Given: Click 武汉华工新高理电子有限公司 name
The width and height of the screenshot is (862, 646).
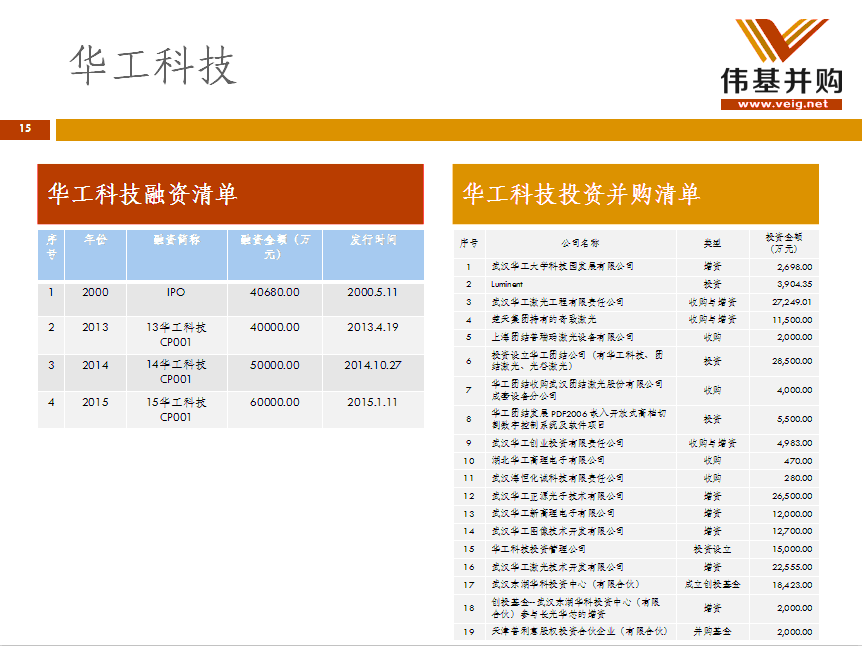Looking at the screenshot, I should pyautogui.click(x=553, y=514).
